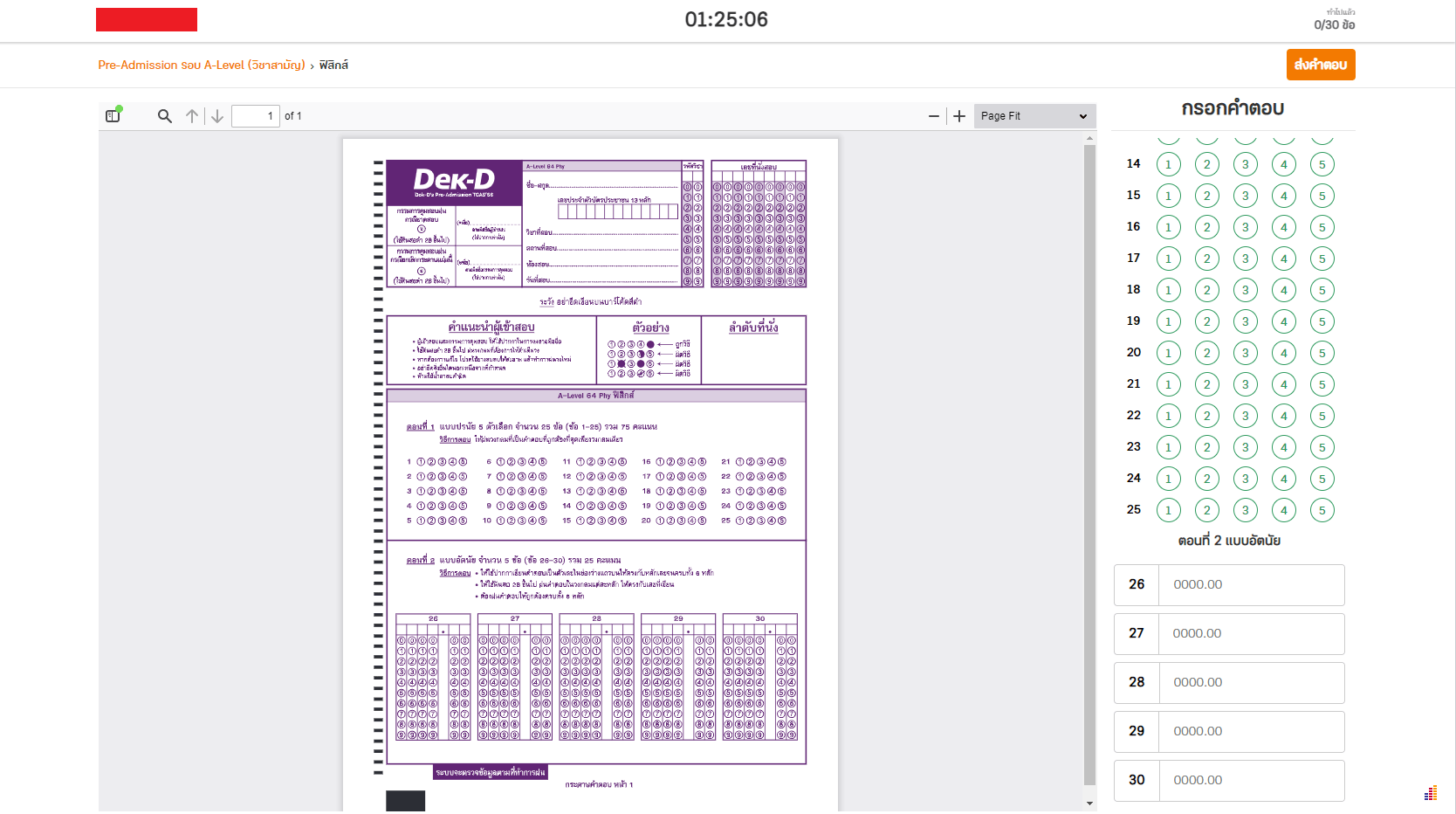The height and width of the screenshot is (814, 1456).
Task: Click the small orange icon at bottom right
Action: pyautogui.click(x=1430, y=793)
